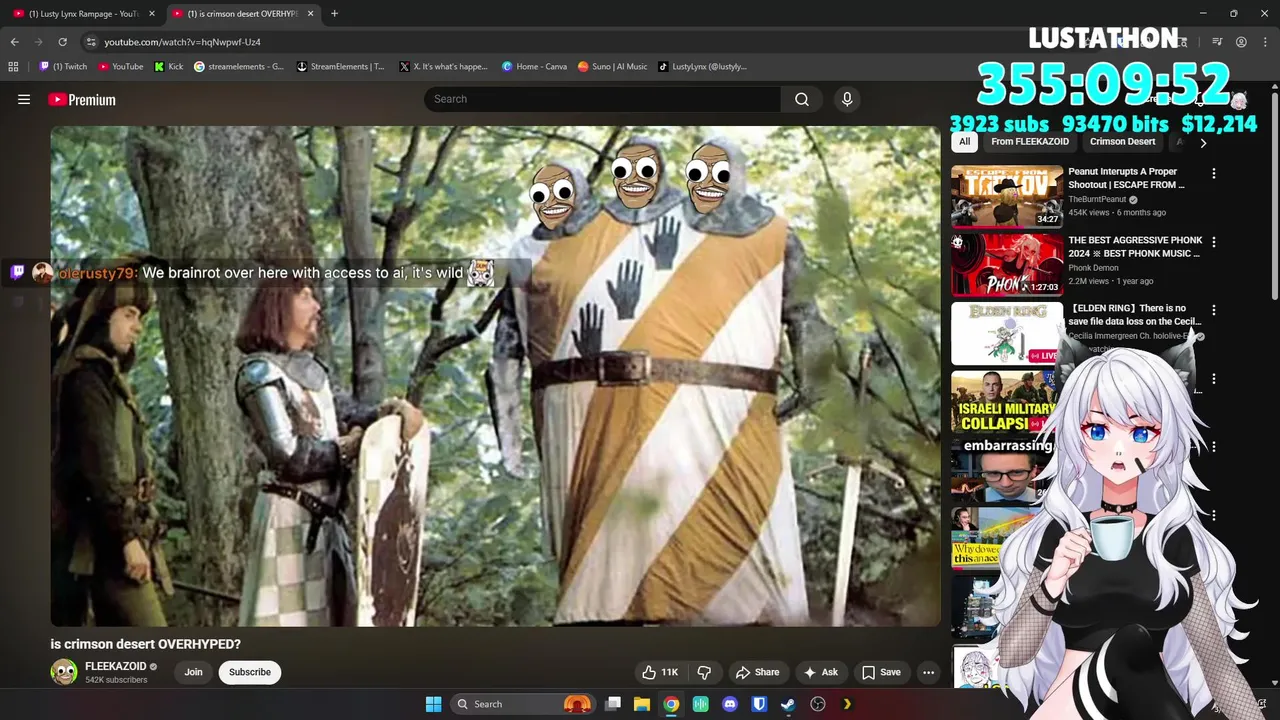Open options for BEST AGGRESSIVE PHONK video
The image size is (1280, 720).
tap(1213, 242)
